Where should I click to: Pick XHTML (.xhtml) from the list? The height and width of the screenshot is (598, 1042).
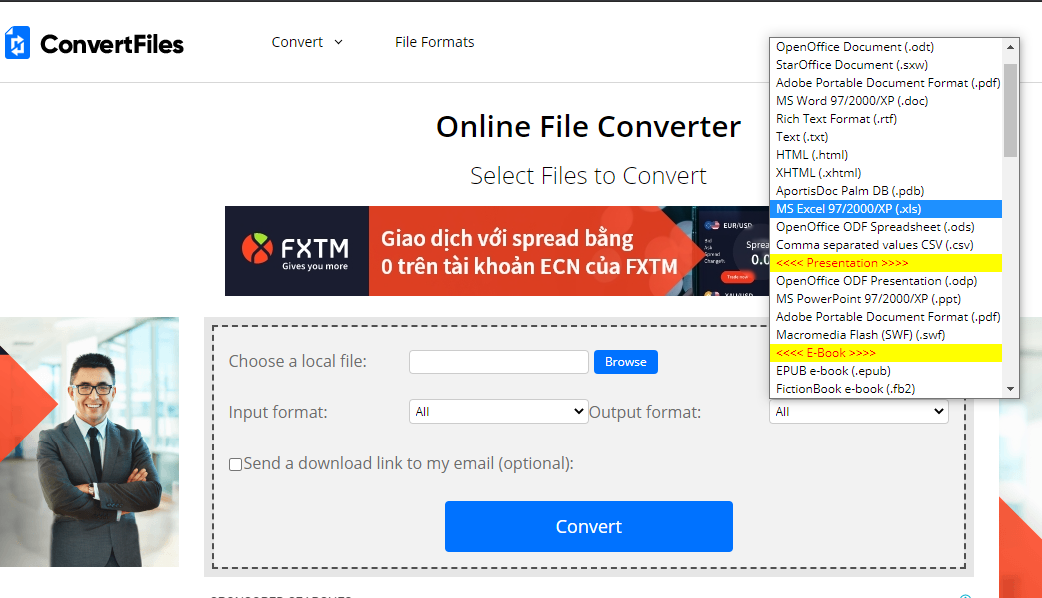coord(886,173)
